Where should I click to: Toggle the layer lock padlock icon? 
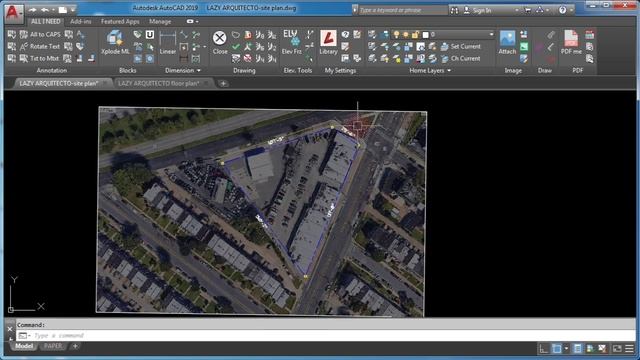(x=415, y=35)
